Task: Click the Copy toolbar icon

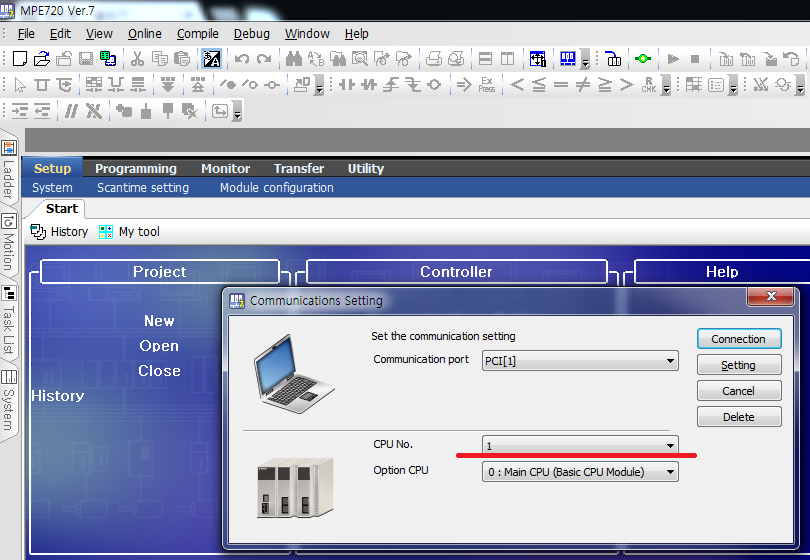Action: coord(160,59)
